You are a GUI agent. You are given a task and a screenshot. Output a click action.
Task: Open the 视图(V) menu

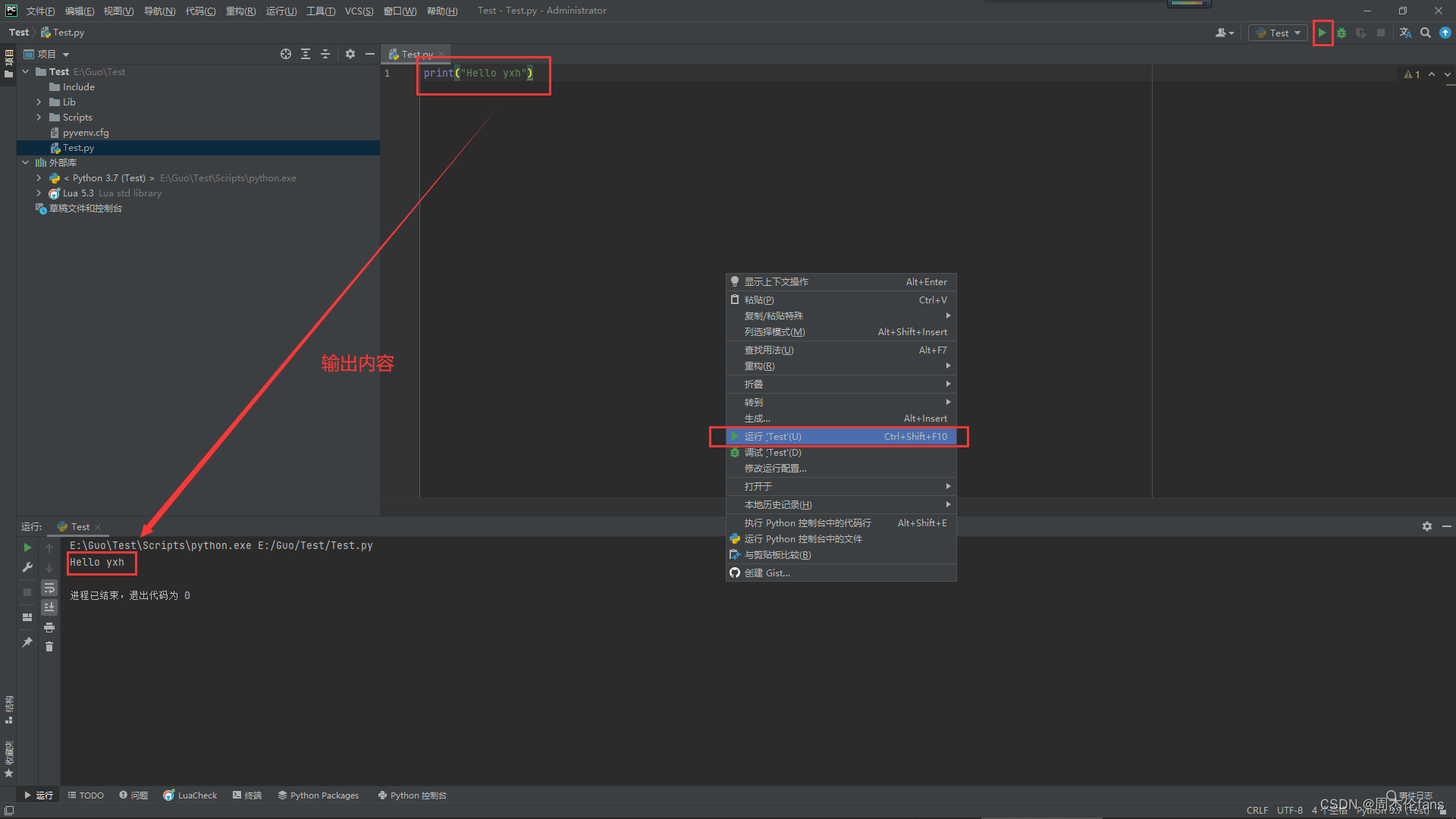(118, 11)
